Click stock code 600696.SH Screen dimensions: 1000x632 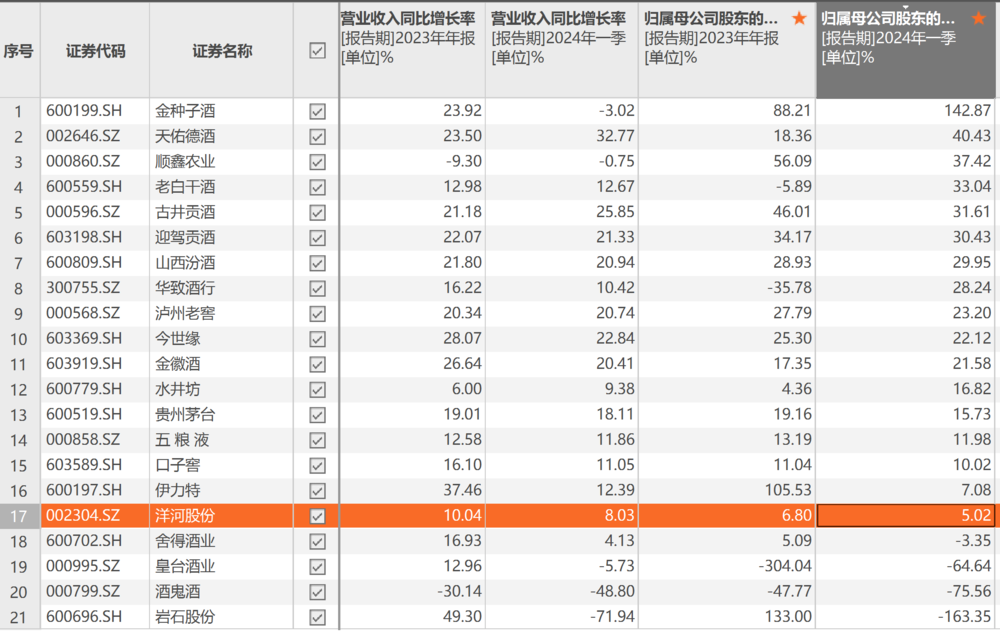[84, 617]
